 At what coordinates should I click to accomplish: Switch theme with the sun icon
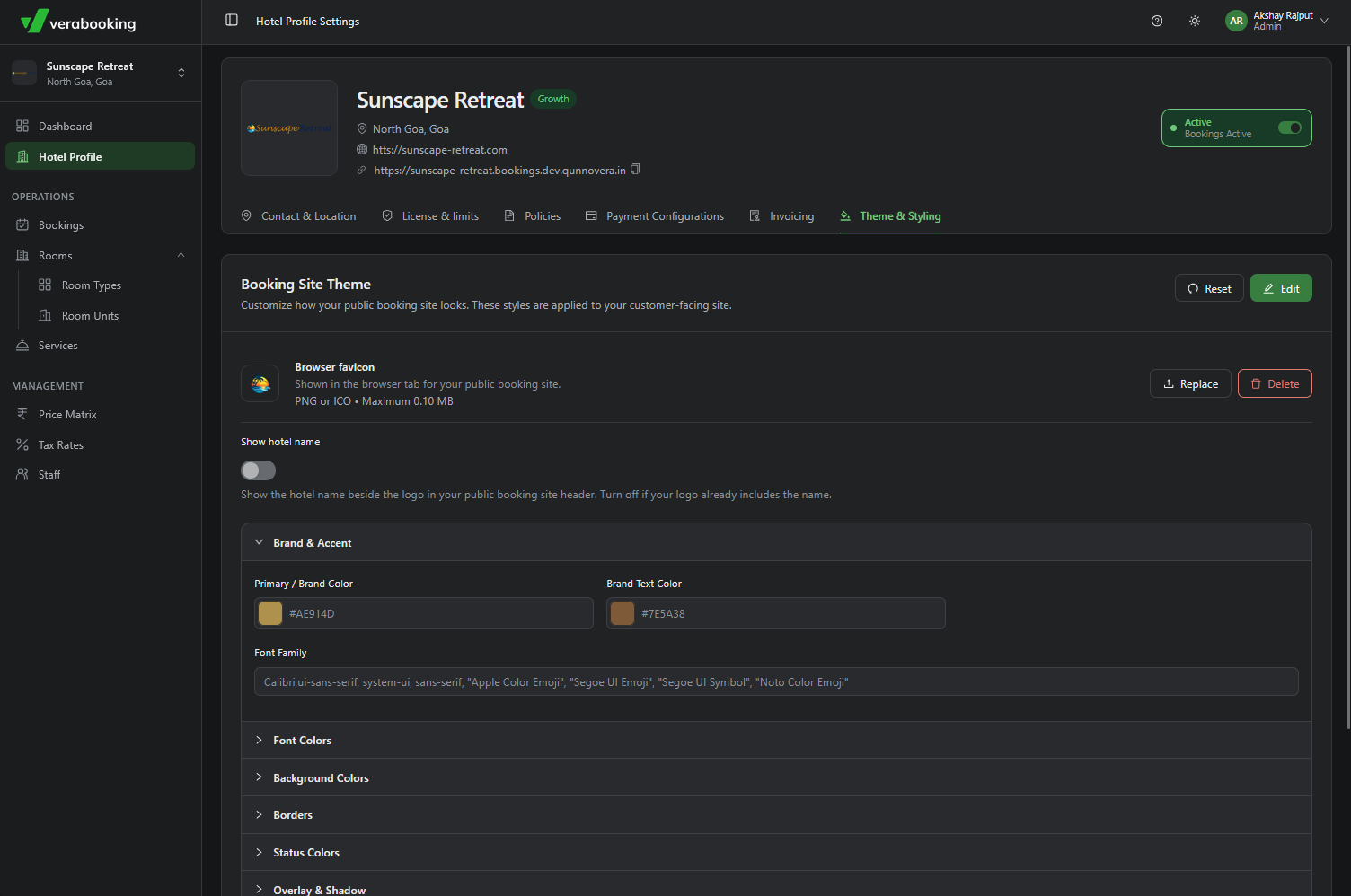[1195, 21]
